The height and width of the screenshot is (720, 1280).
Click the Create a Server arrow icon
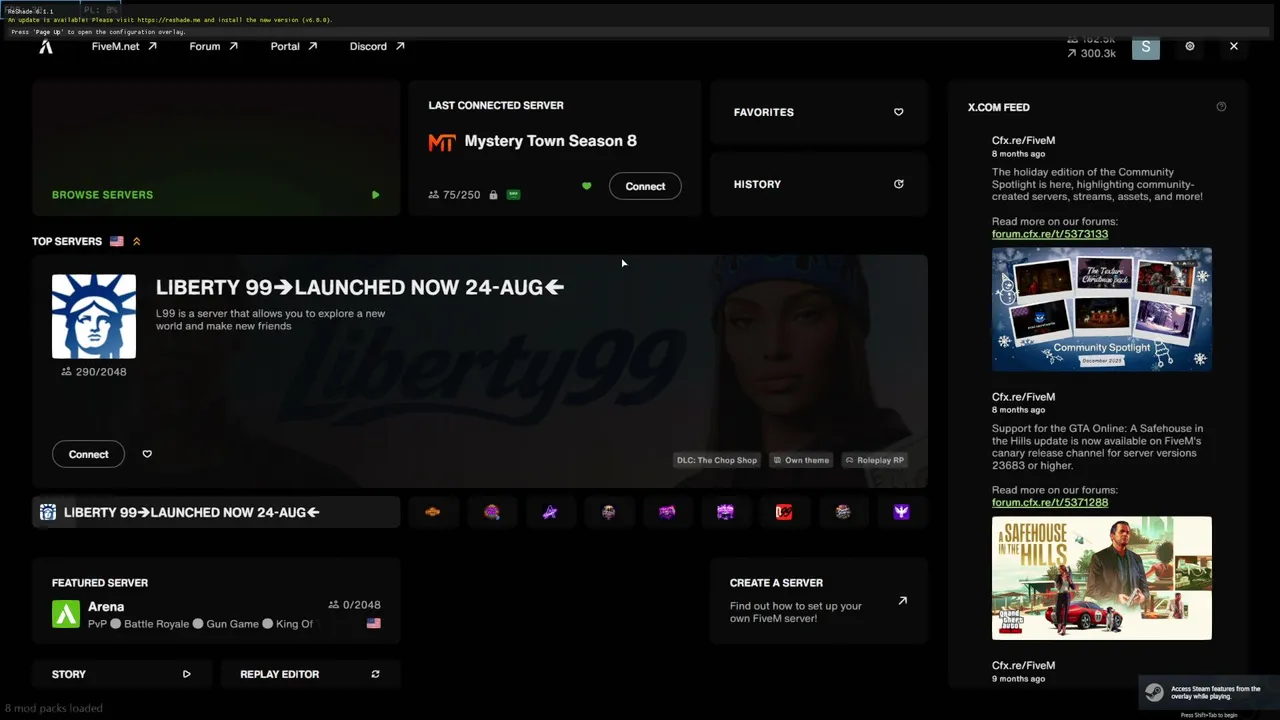tap(902, 601)
